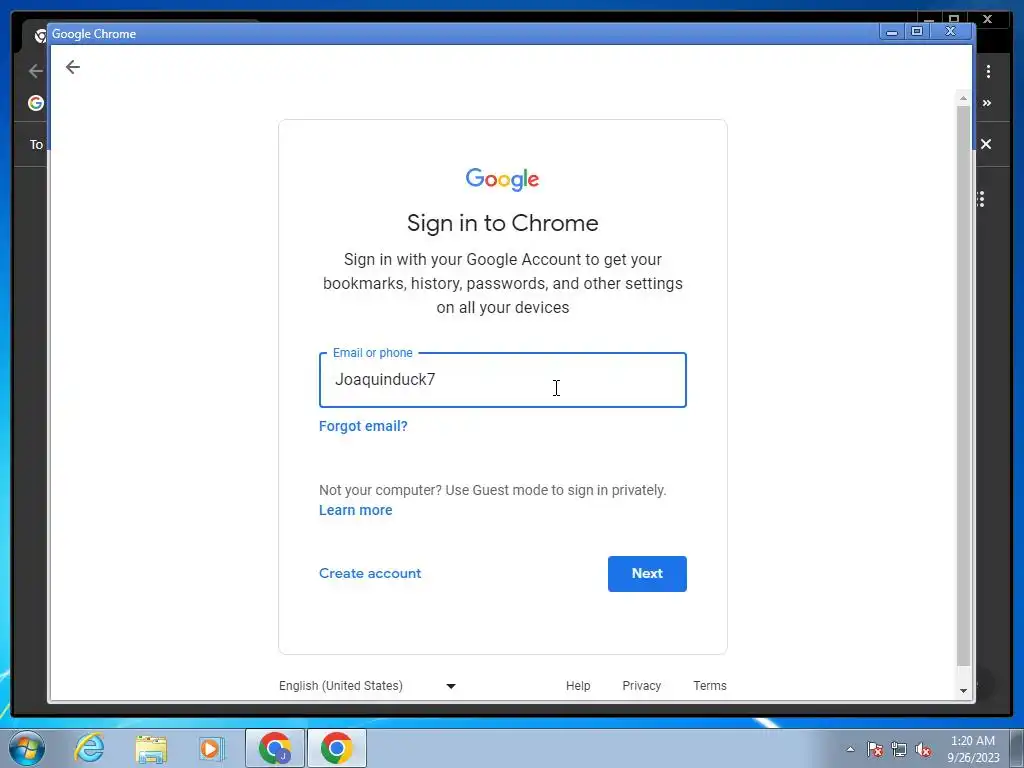Open the Terms link in footer

tap(710, 686)
